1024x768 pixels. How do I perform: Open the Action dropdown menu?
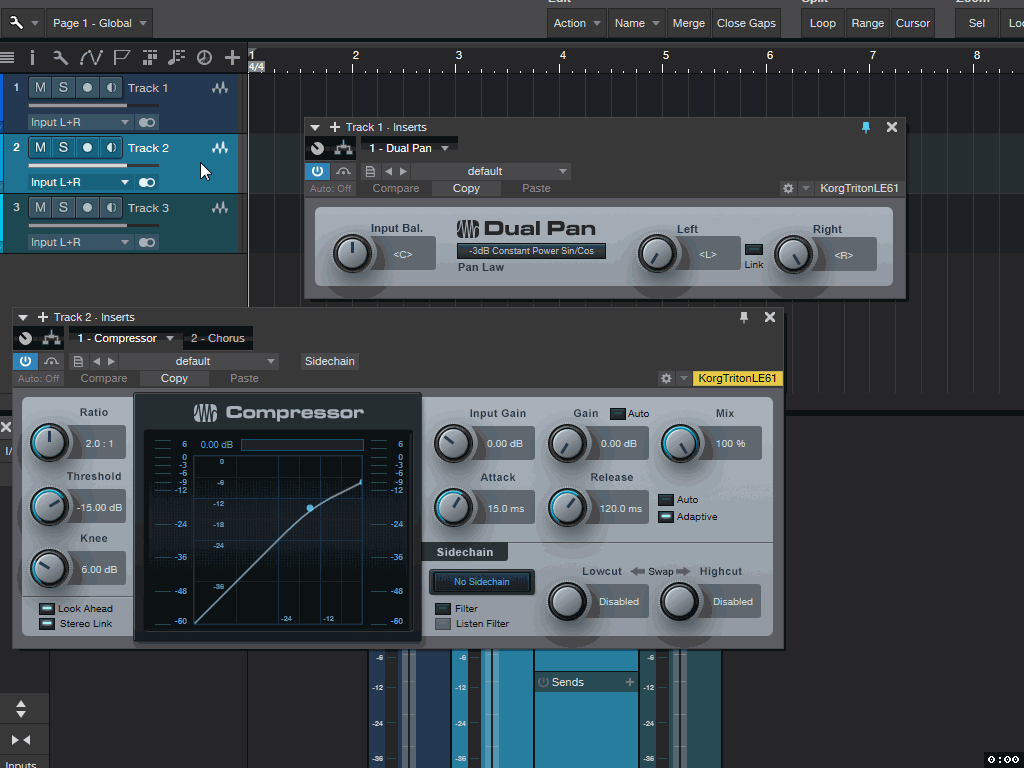click(x=577, y=23)
